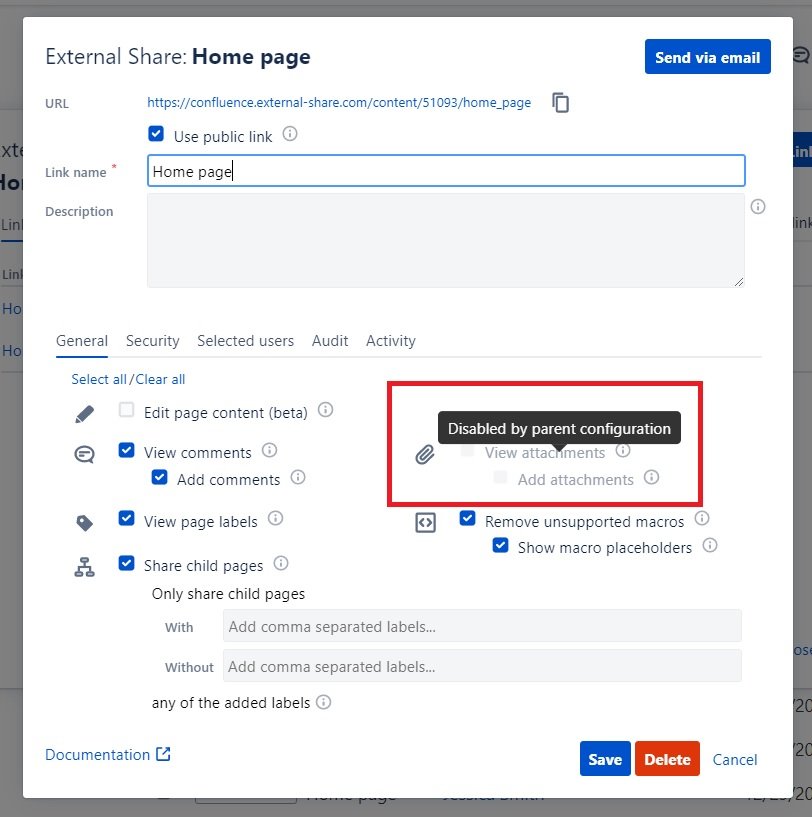Click the pencil edit icon
The height and width of the screenshot is (817, 812).
[x=84, y=414]
